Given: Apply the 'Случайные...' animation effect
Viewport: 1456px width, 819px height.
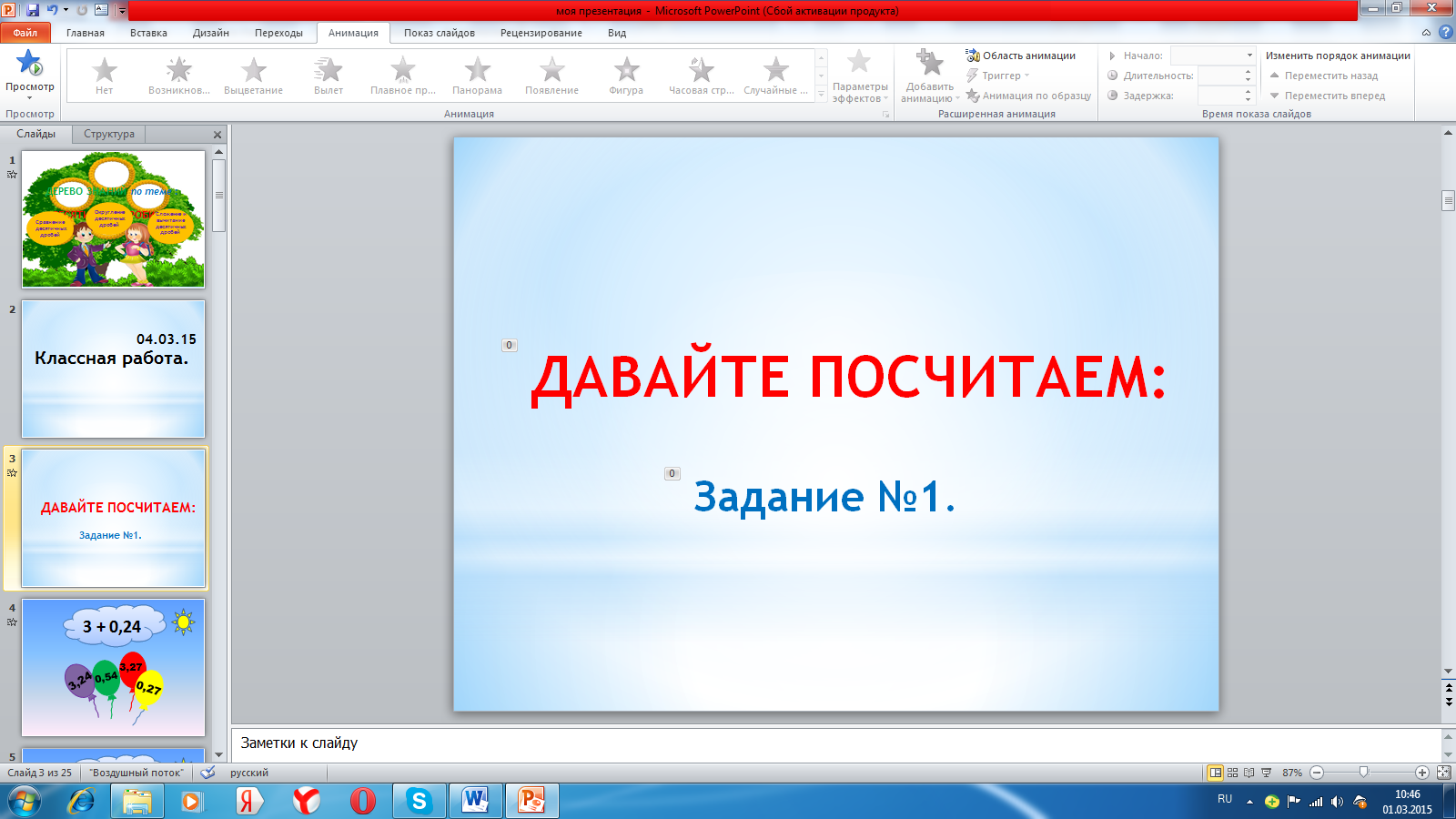Looking at the screenshot, I should (776, 75).
